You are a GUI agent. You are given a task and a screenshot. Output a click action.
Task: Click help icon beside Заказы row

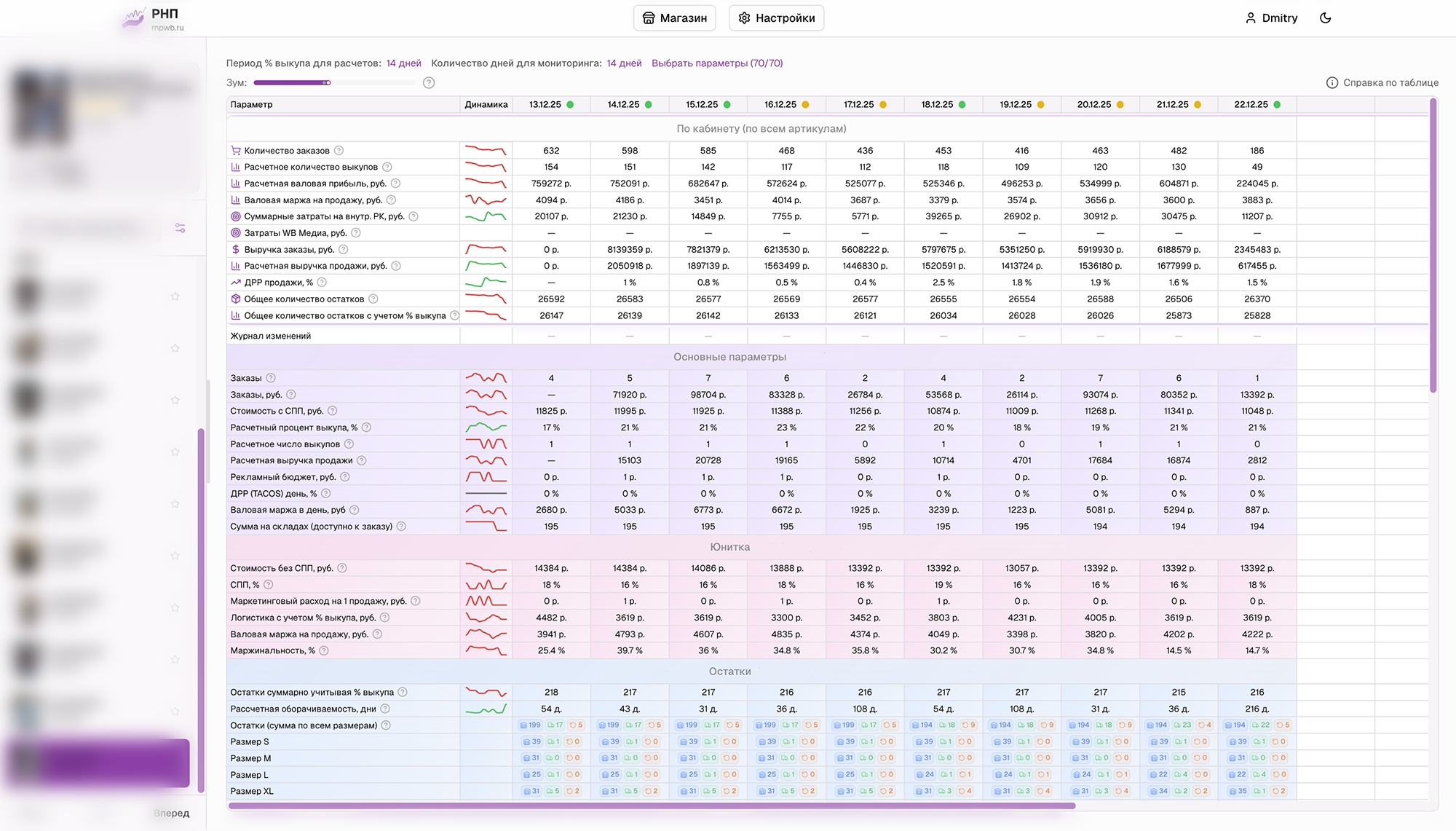[x=271, y=378]
